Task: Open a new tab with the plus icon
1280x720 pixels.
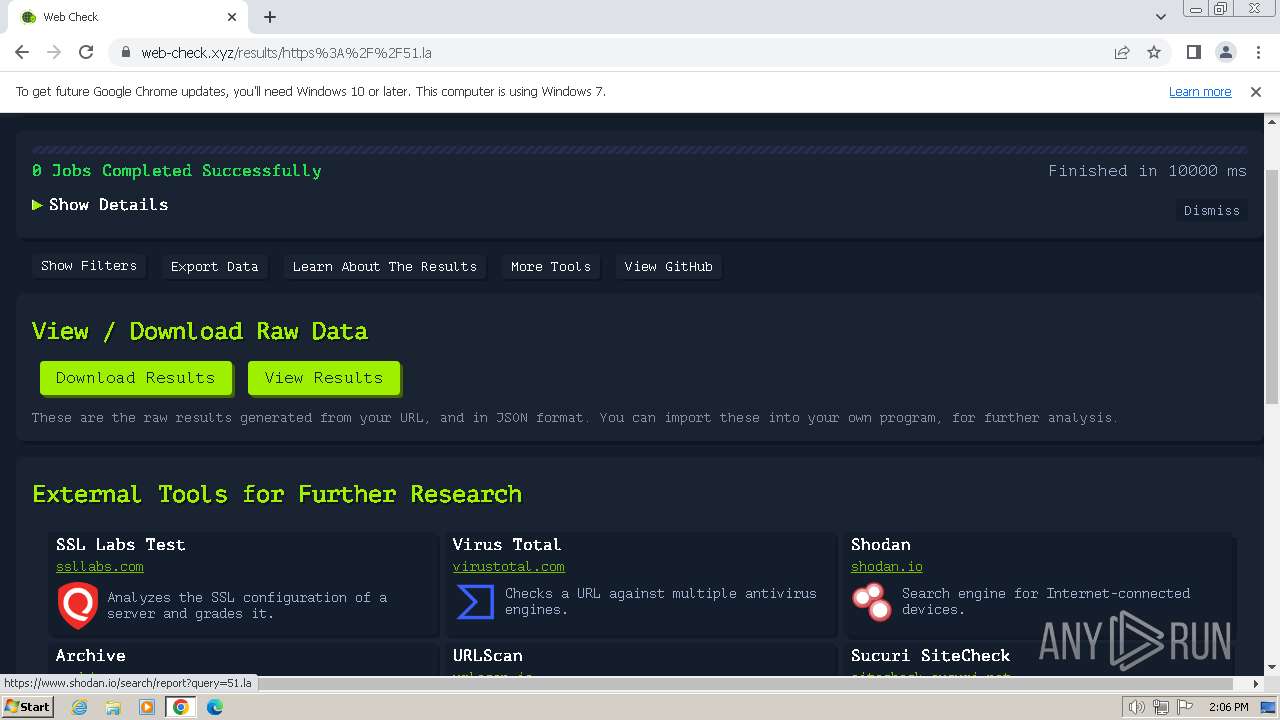Action: [x=270, y=17]
